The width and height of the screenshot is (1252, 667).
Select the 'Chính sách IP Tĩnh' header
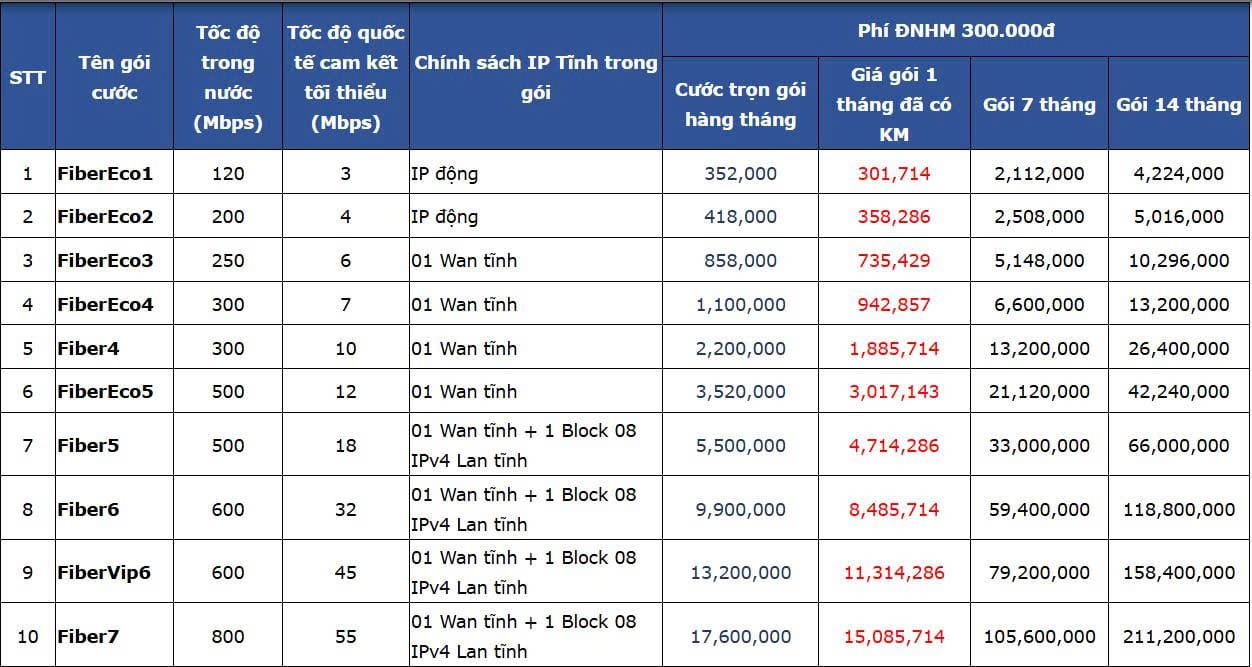[x=535, y=77]
